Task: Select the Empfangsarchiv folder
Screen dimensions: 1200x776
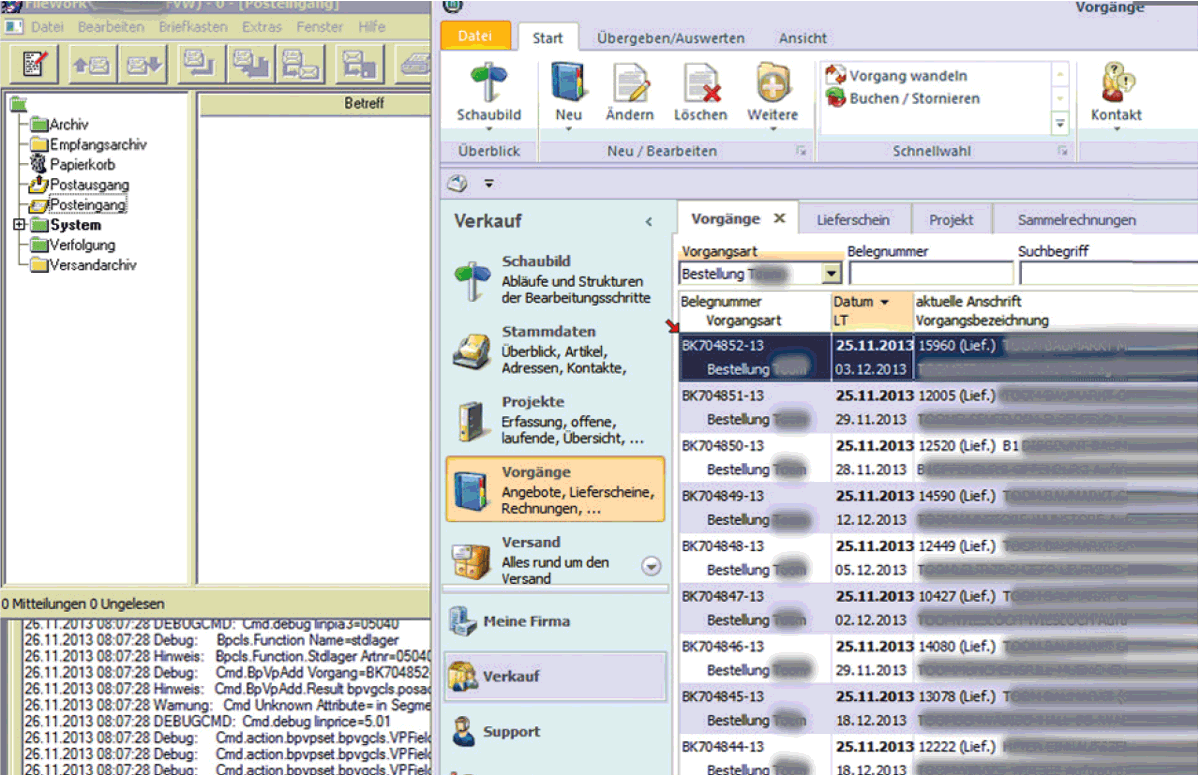Action: point(89,145)
